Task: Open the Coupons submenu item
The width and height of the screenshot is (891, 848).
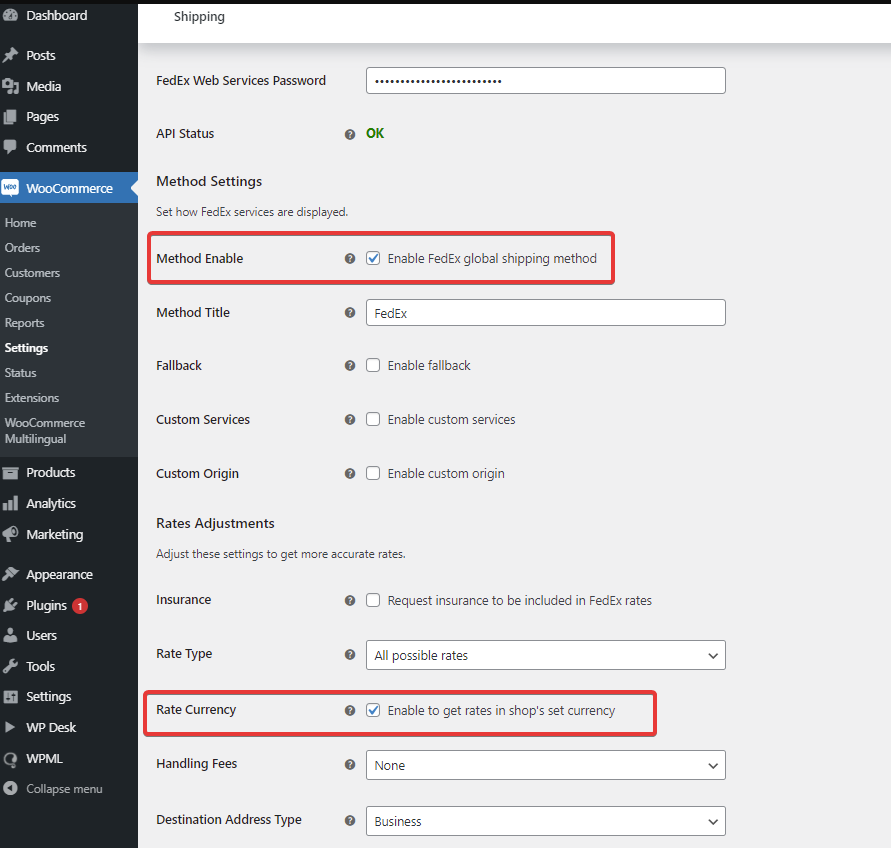Action: [x=28, y=298]
